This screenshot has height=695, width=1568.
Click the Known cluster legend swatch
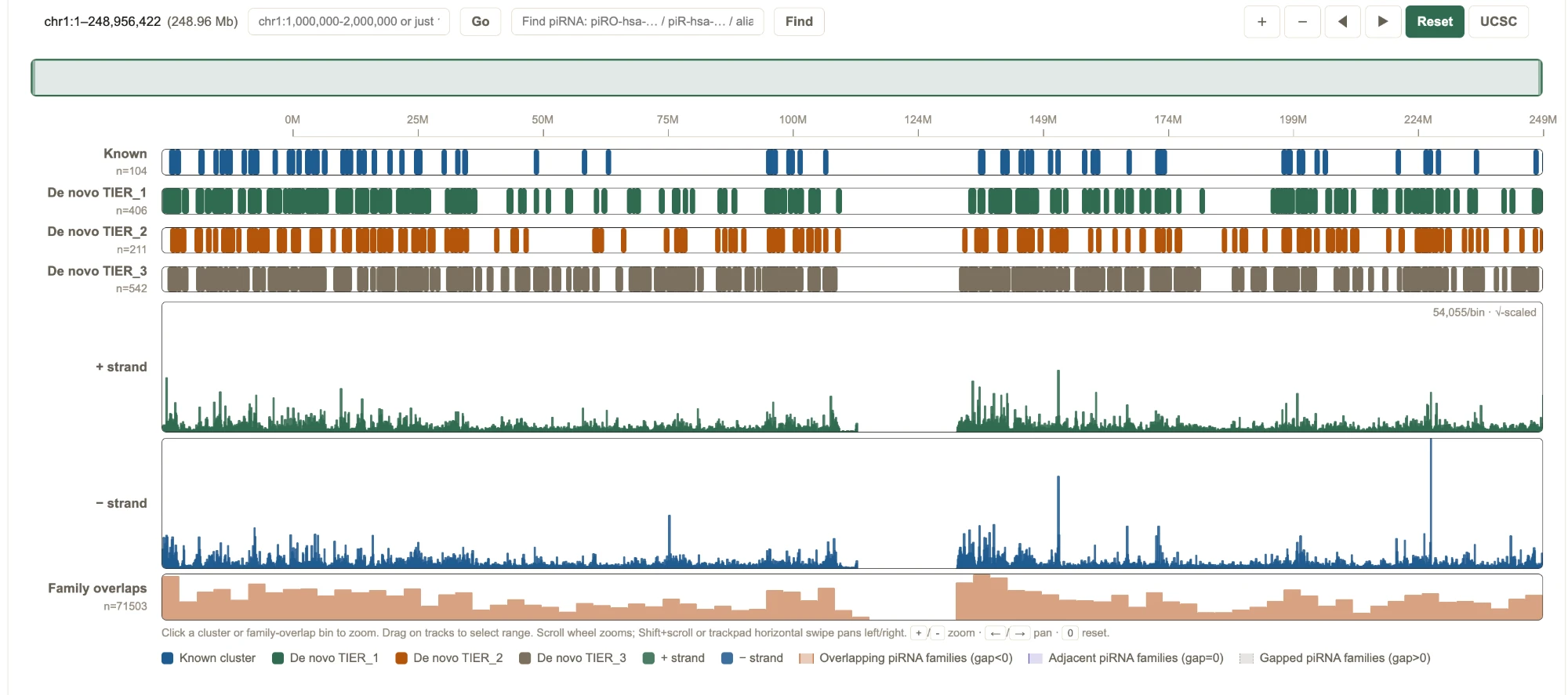point(167,658)
